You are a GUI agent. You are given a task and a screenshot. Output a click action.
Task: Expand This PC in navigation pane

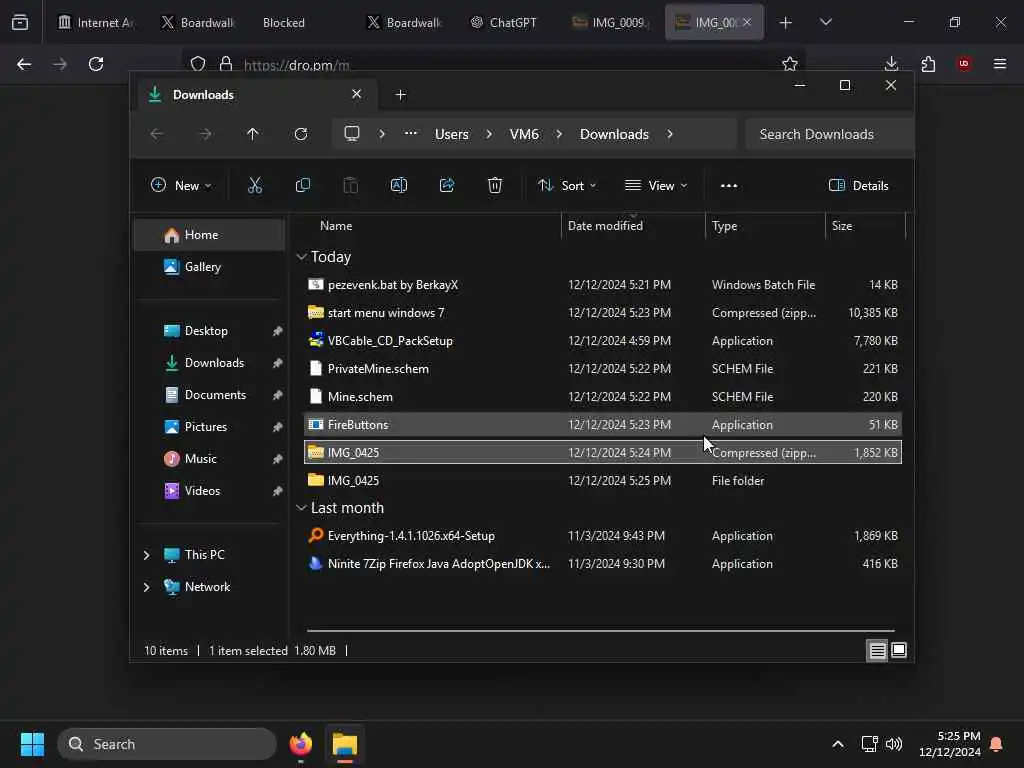click(146, 554)
